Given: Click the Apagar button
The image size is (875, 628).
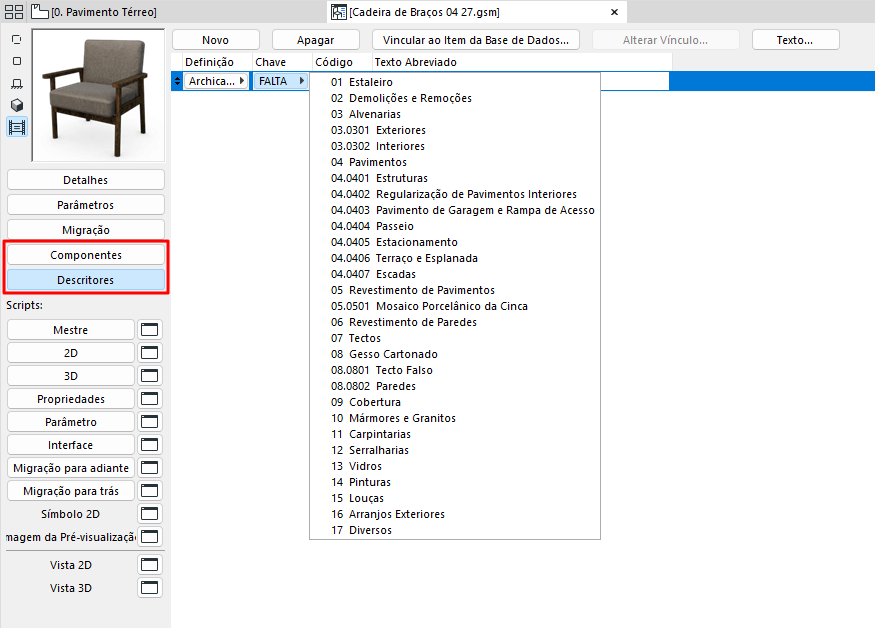Looking at the screenshot, I should click(315, 40).
